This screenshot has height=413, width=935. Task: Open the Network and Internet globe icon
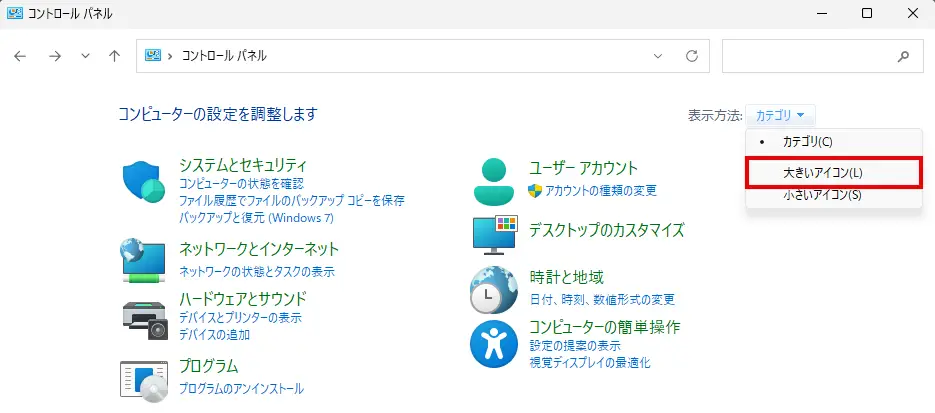[143, 260]
